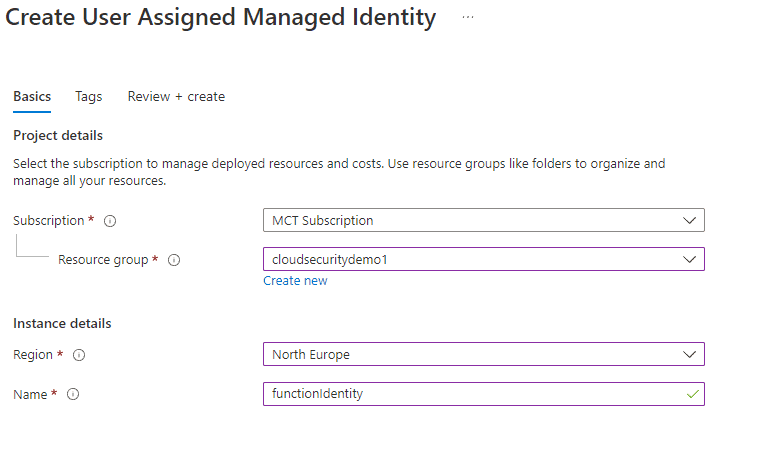Switch to the Tags tab
783x449 pixels.
coord(88,96)
